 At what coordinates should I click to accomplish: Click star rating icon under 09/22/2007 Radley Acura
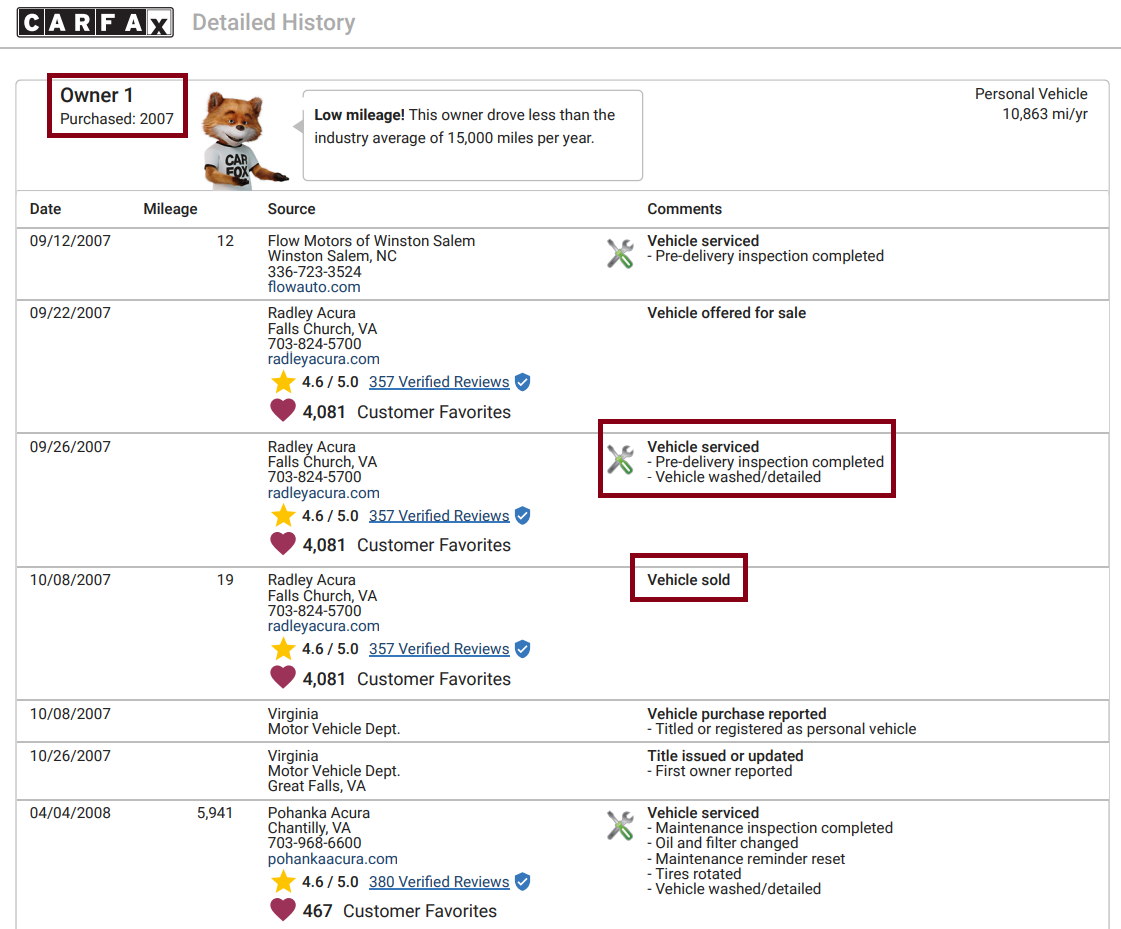283,382
